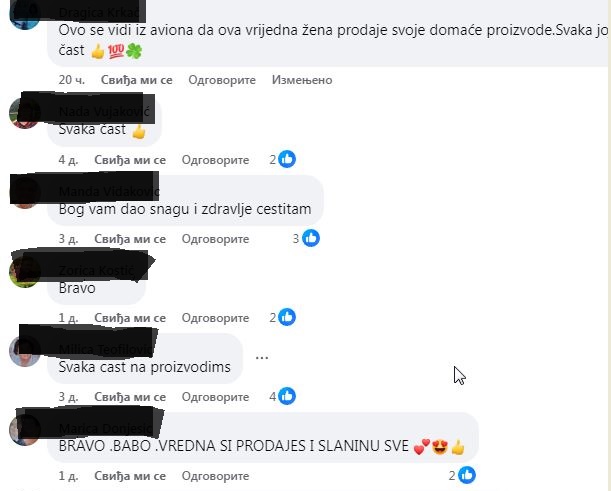Click "Измењено" link on first comment
The height and width of the screenshot is (491, 611).
[302, 80]
